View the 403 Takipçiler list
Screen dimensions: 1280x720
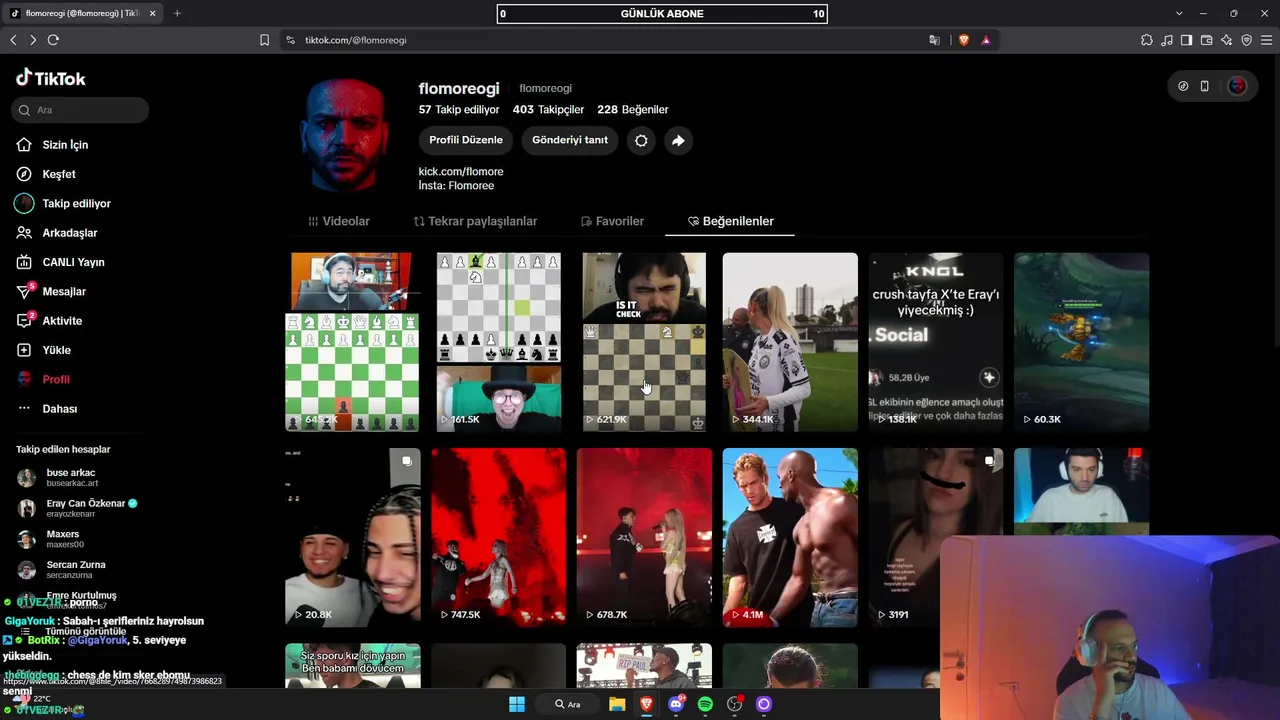point(548,110)
